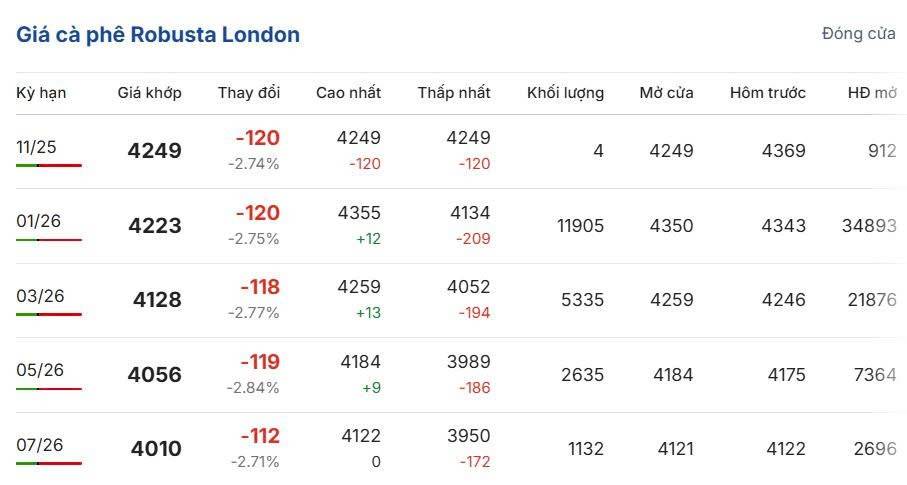Screen dimensions: 907x485
Task: Click the -118 change value for 03/26
Action: (x=260, y=287)
